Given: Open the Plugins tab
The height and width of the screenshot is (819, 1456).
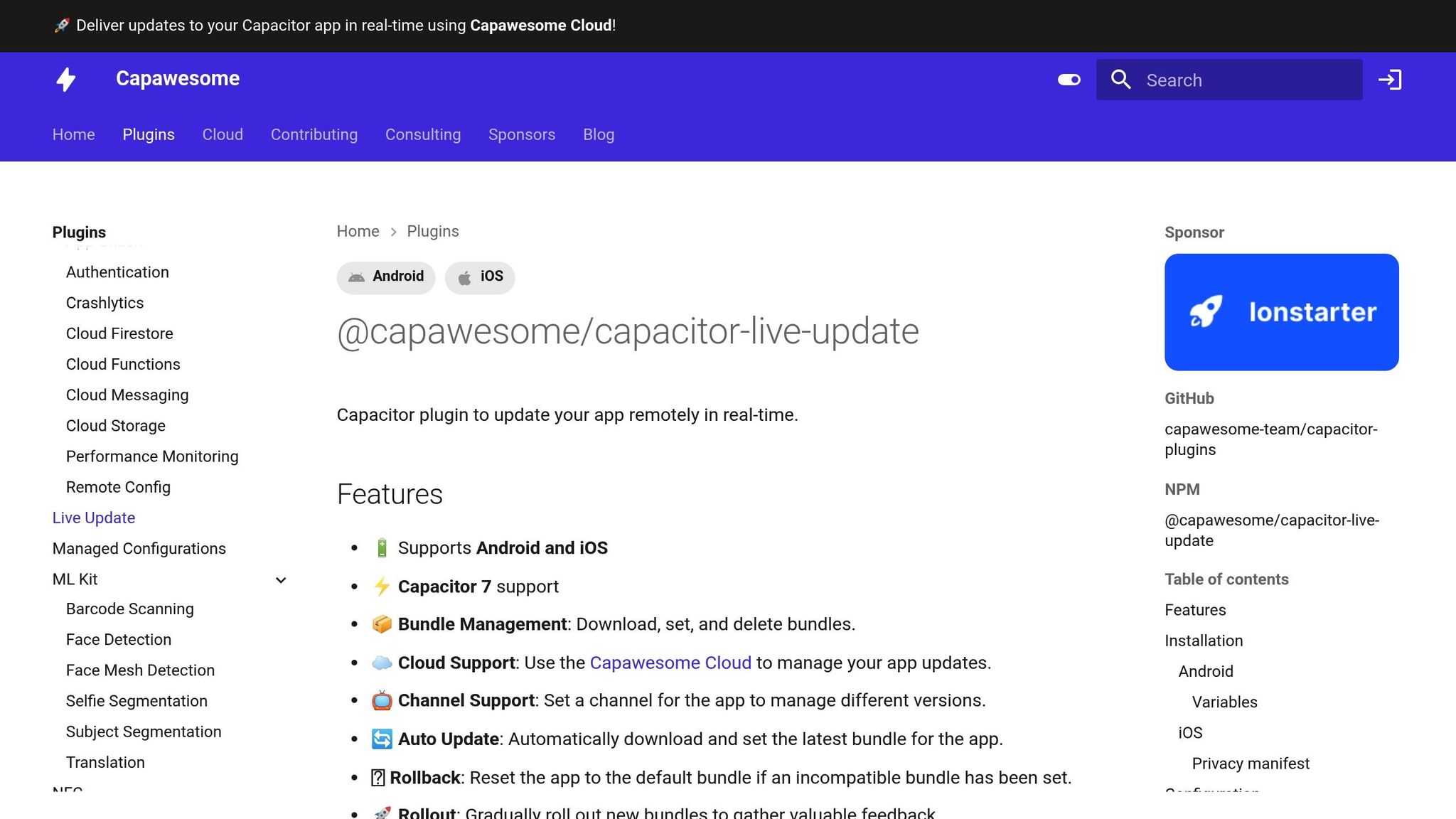Looking at the screenshot, I should pyautogui.click(x=149, y=134).
